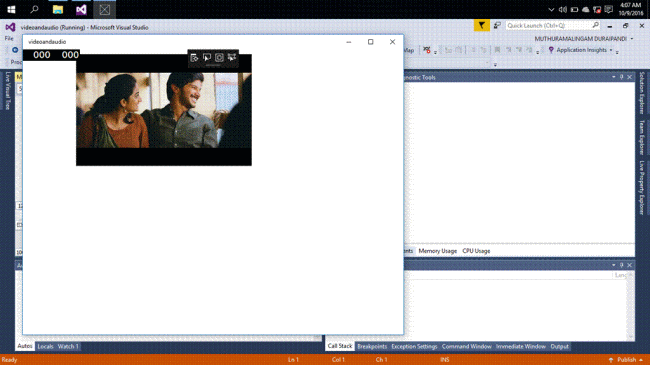Open account dropdown next to MUTHURAMALINGAM DURAIPANDI
Image resolution: width=650 pixels, height=365 pixels.
632,39
